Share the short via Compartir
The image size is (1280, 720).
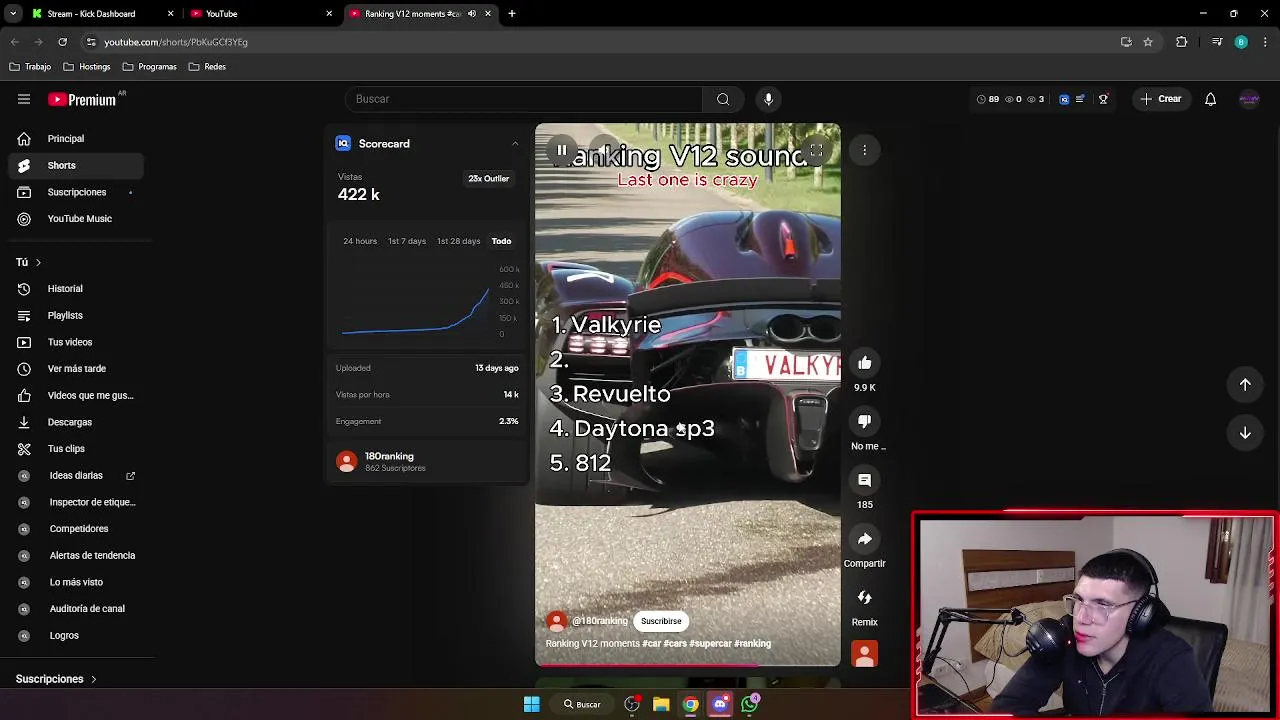(865, 539)
